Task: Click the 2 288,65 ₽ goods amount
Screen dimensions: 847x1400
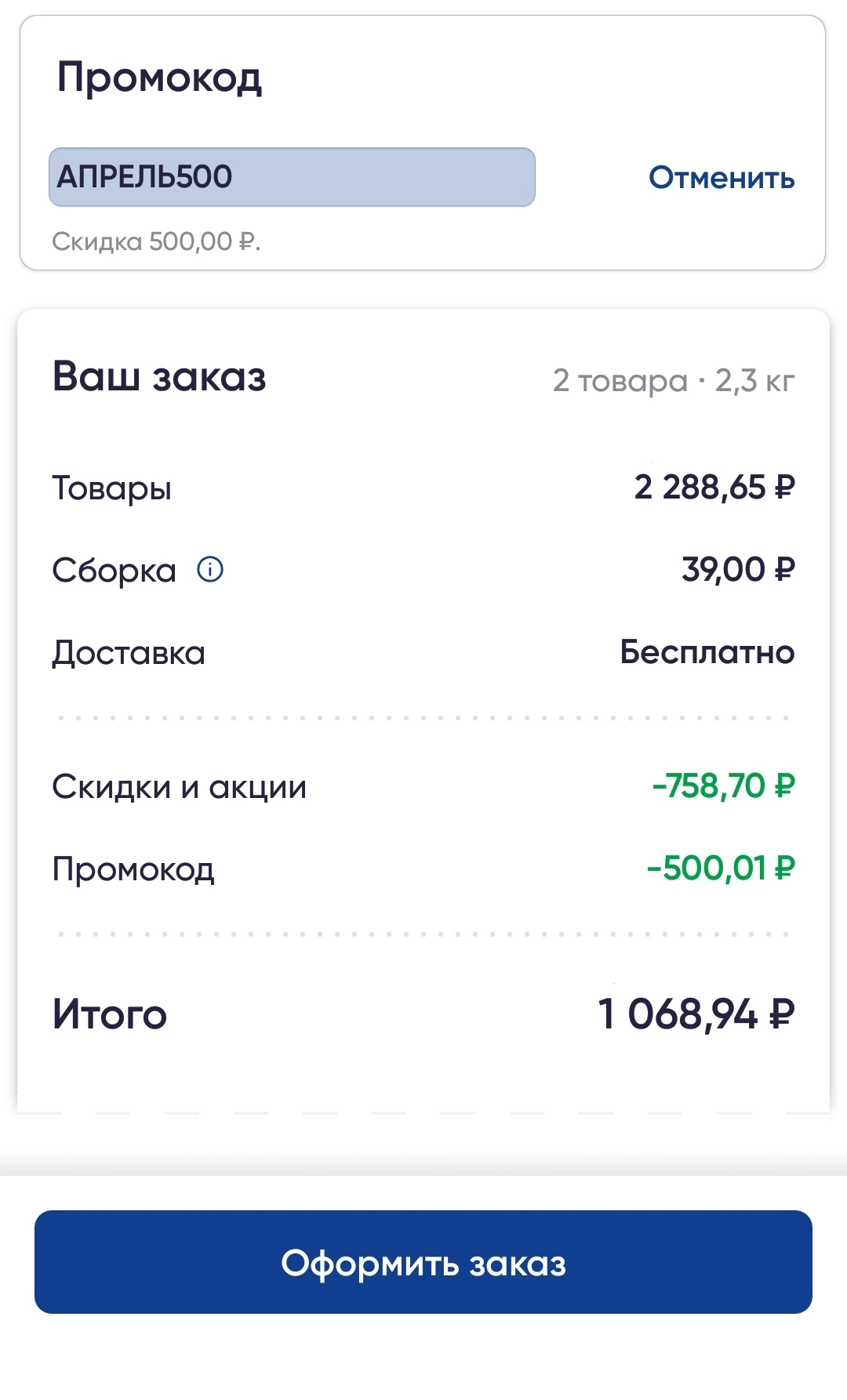Action: (x=714, y=488)
